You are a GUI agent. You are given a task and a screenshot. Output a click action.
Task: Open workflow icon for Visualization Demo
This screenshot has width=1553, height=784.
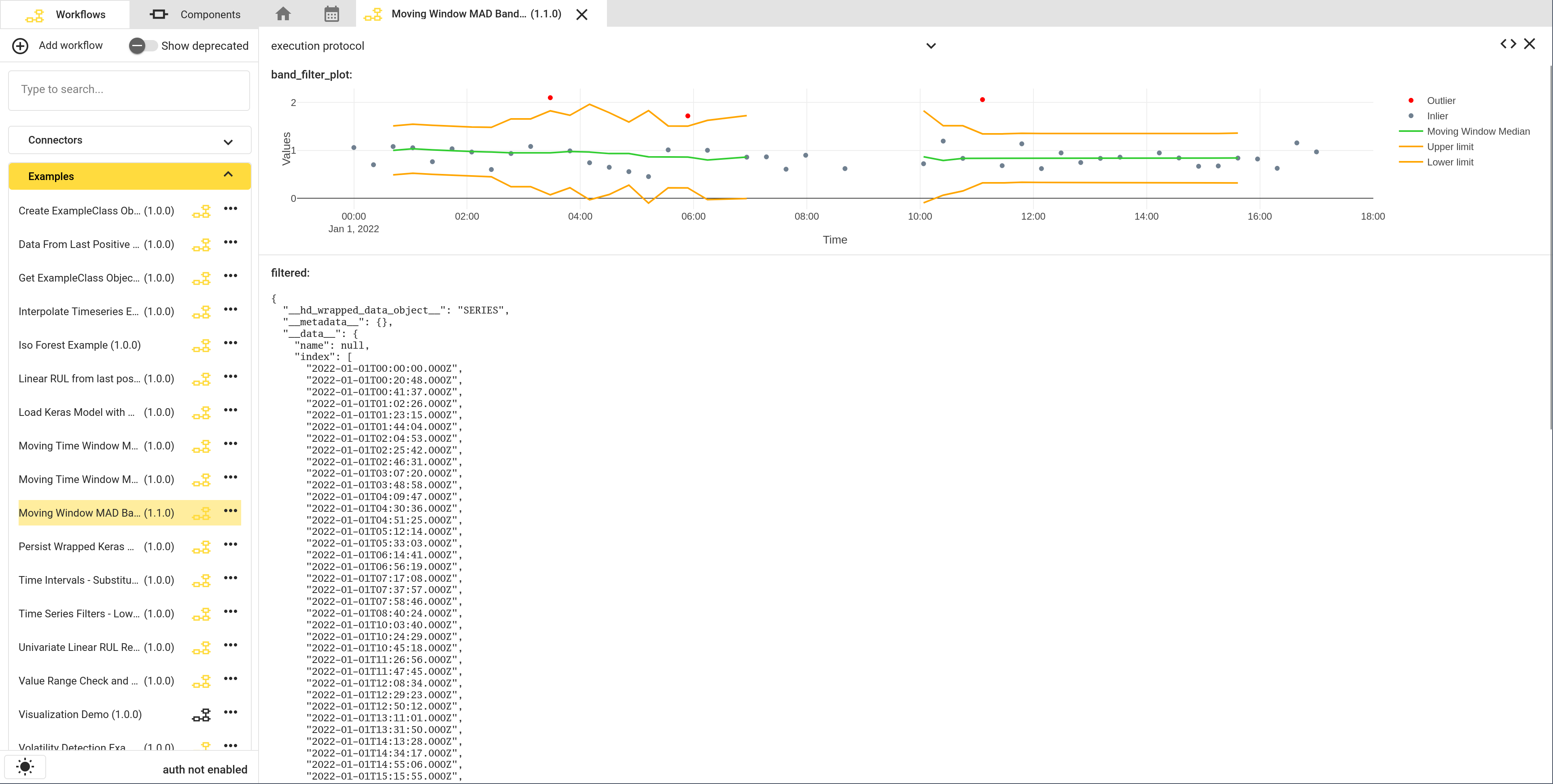[202, 715]
